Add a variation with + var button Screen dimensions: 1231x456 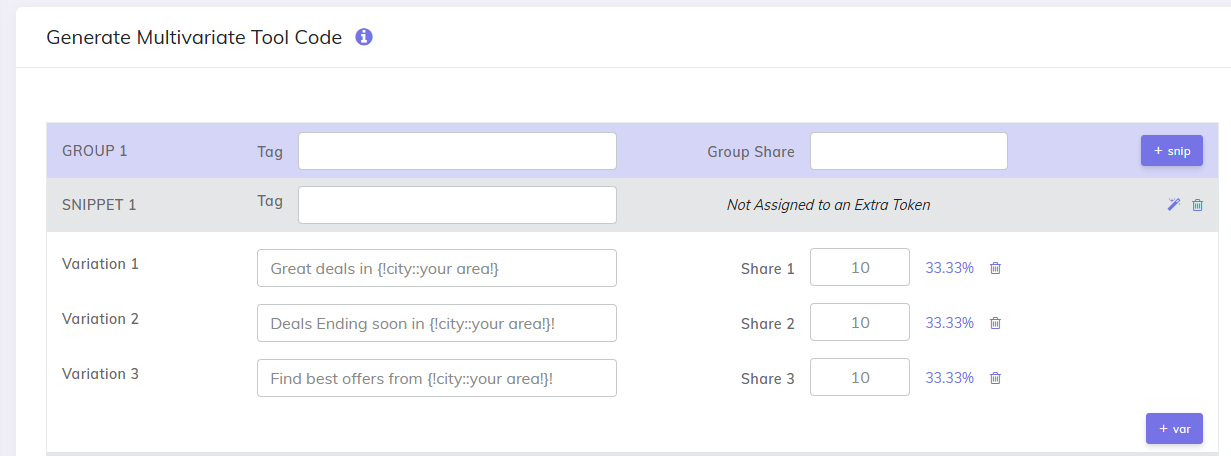click(1174, 428)
